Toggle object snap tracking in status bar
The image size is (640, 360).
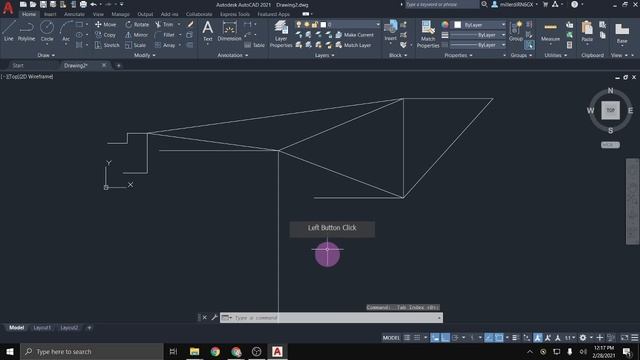(489, 338)
